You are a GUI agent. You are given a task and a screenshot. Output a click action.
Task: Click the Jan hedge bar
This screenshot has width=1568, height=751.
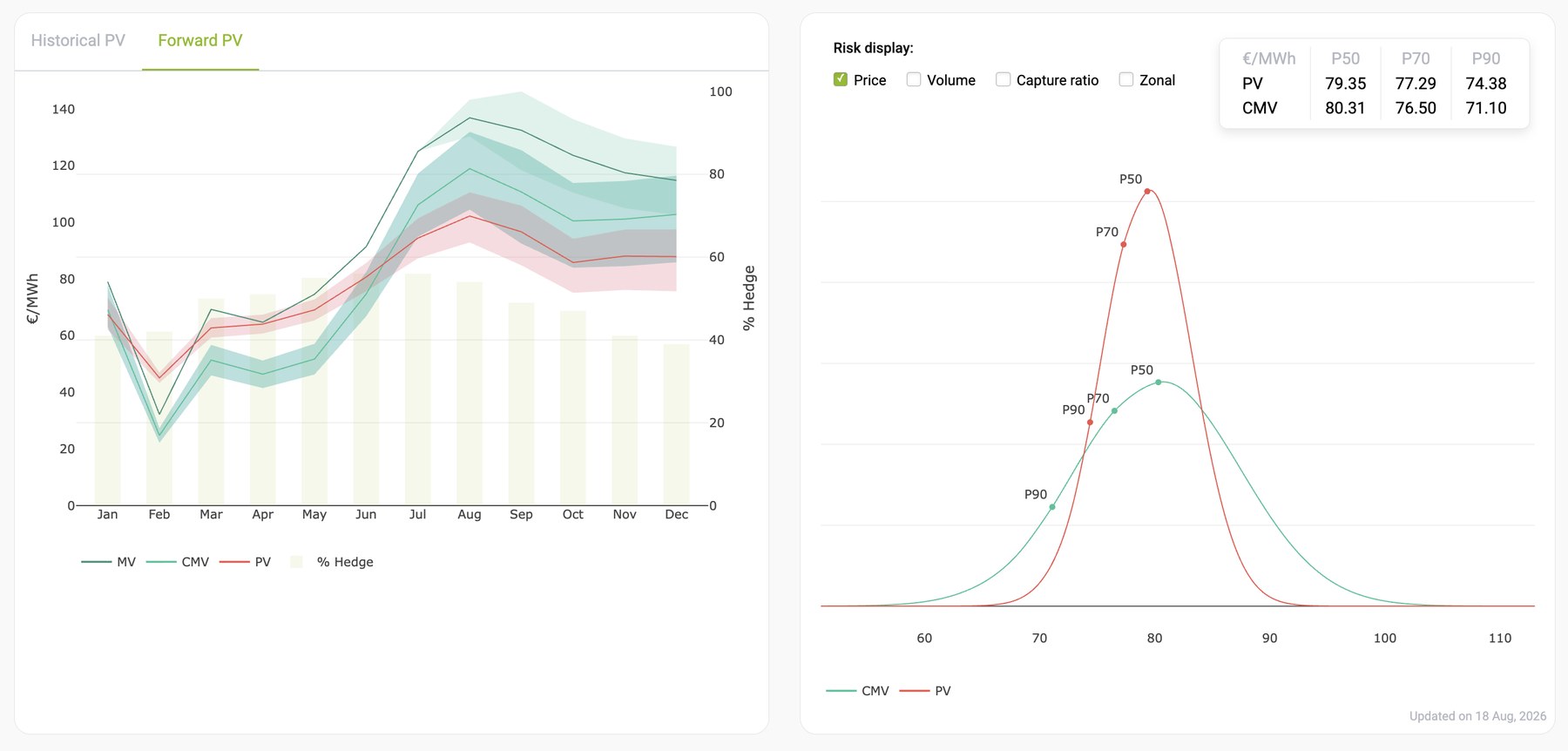point(107,421)
